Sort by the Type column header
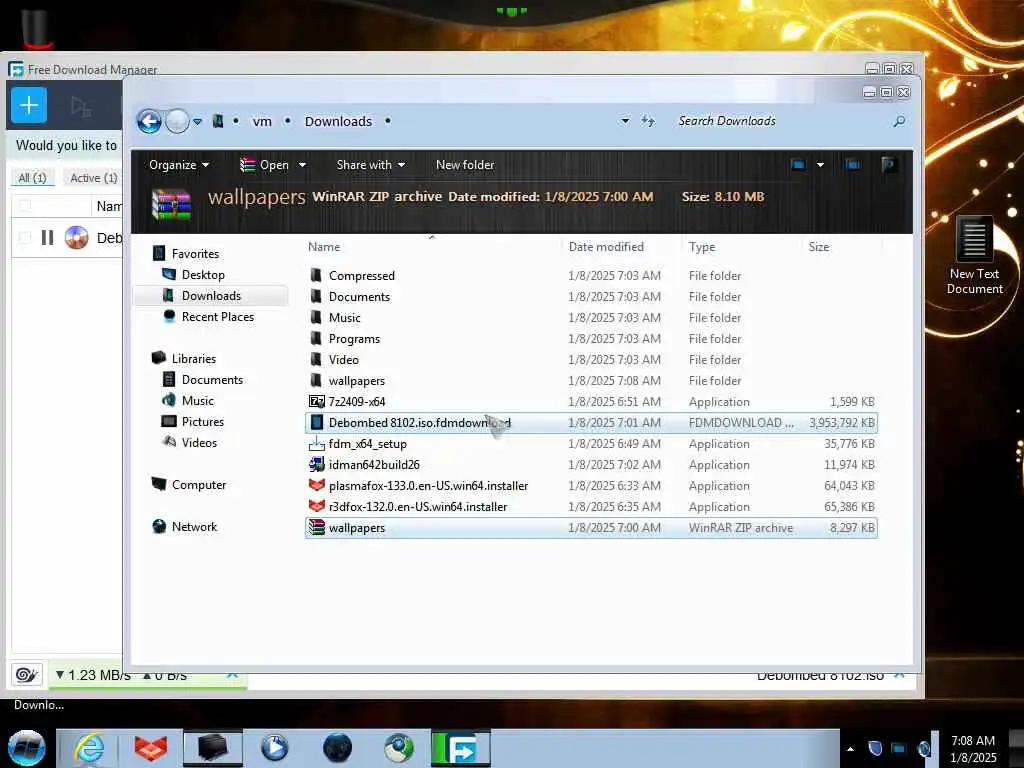The image size is (1024, 768). point(741,247)
